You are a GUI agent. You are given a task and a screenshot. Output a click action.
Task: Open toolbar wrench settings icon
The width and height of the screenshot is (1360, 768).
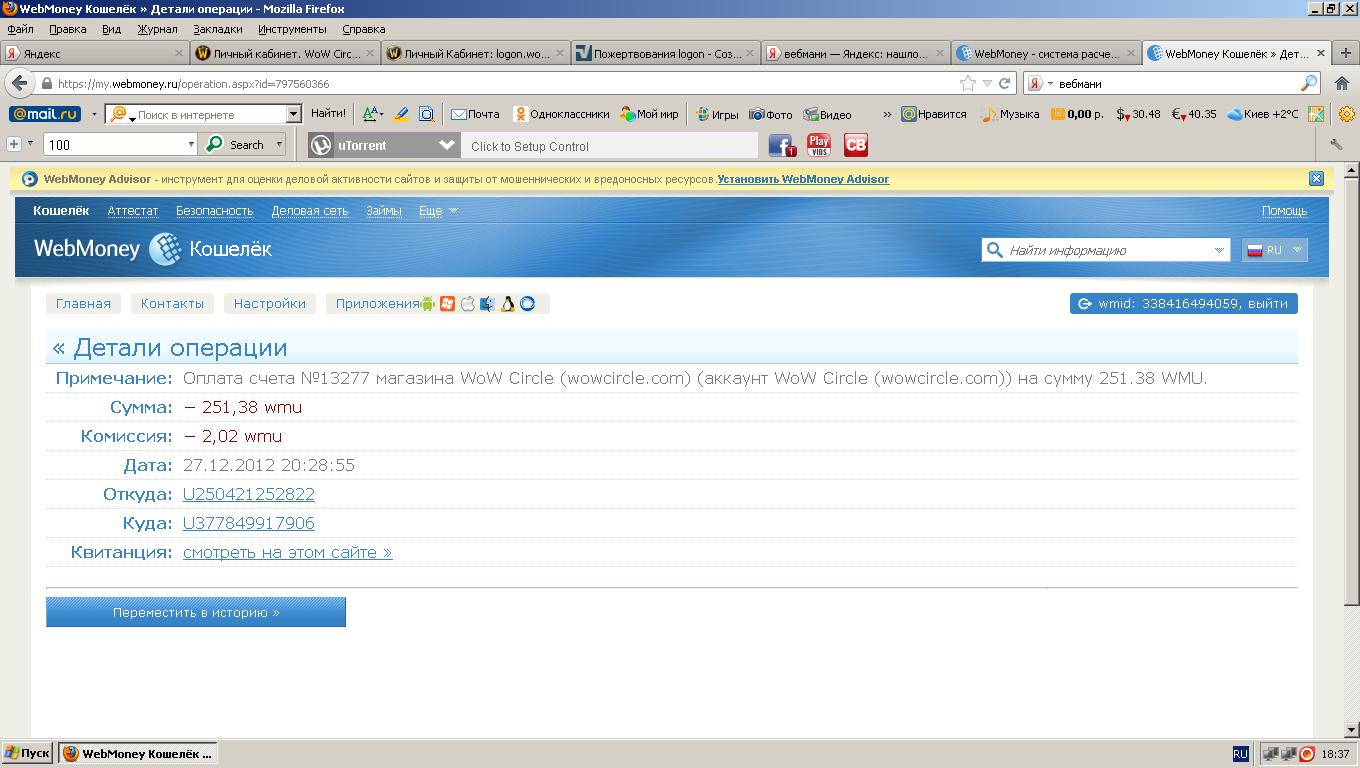pyautogui.click(x=1336, y=144)
